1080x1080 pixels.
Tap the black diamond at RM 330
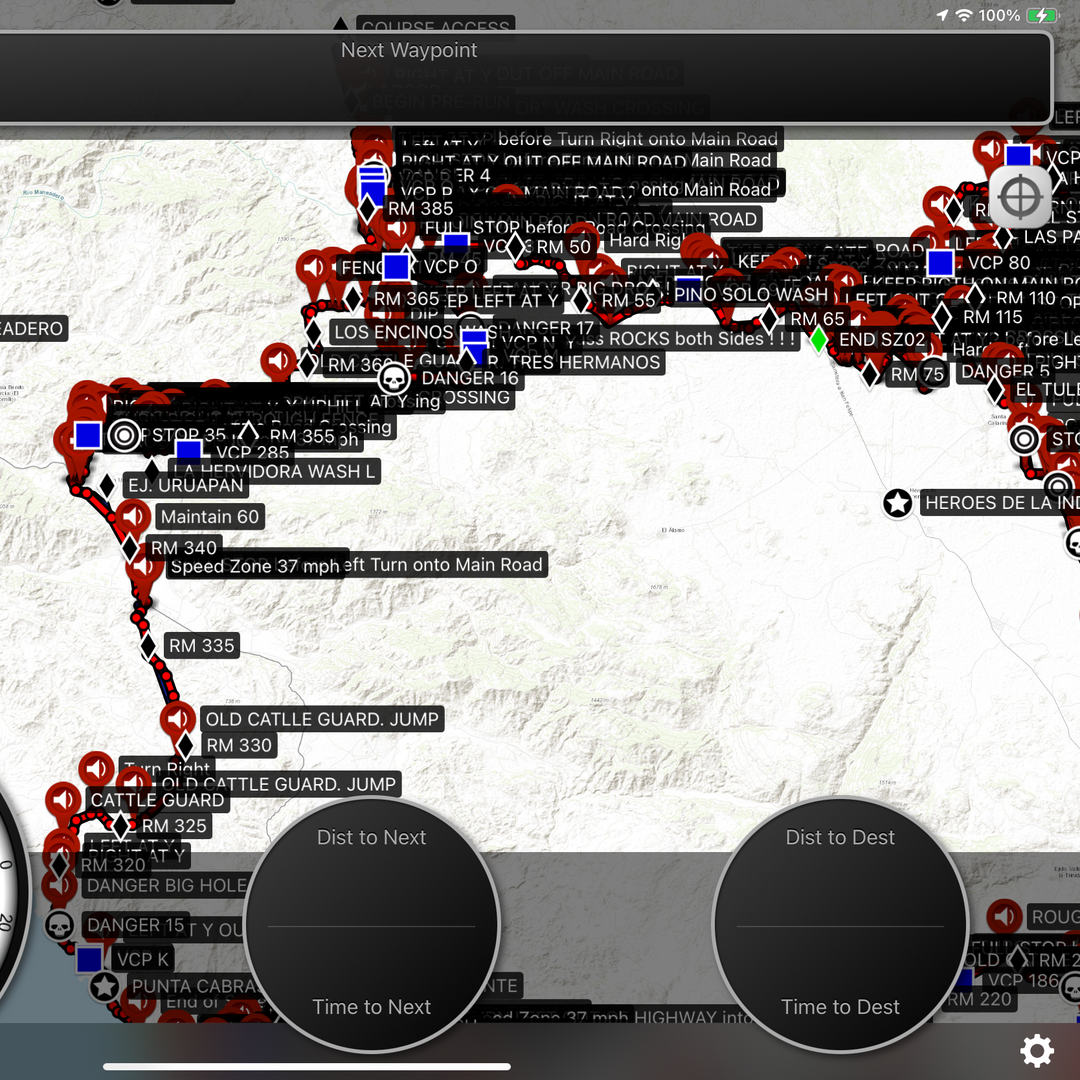pos(185,745)
